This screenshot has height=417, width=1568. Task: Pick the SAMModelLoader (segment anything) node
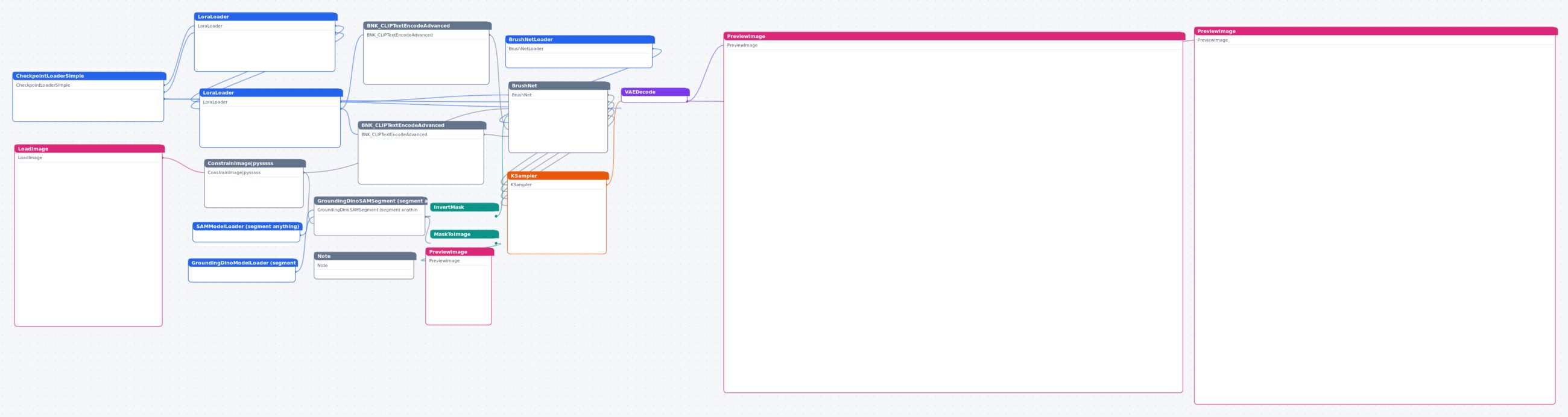(247, 232)
